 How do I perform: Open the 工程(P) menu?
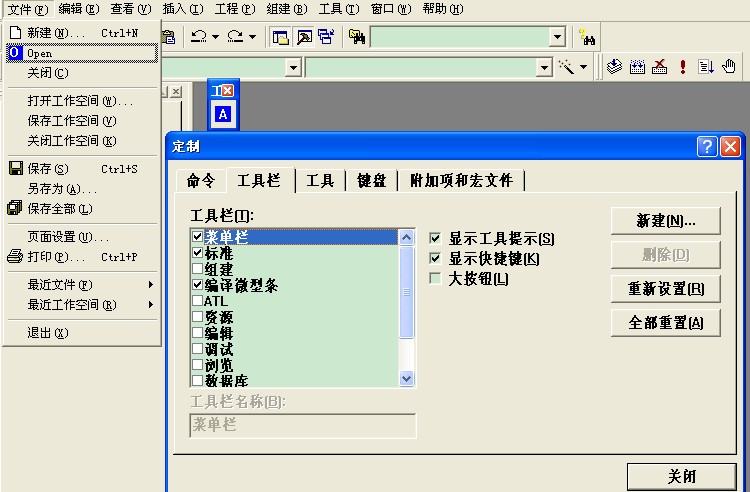pyautogui.click(x=235, y=9)
